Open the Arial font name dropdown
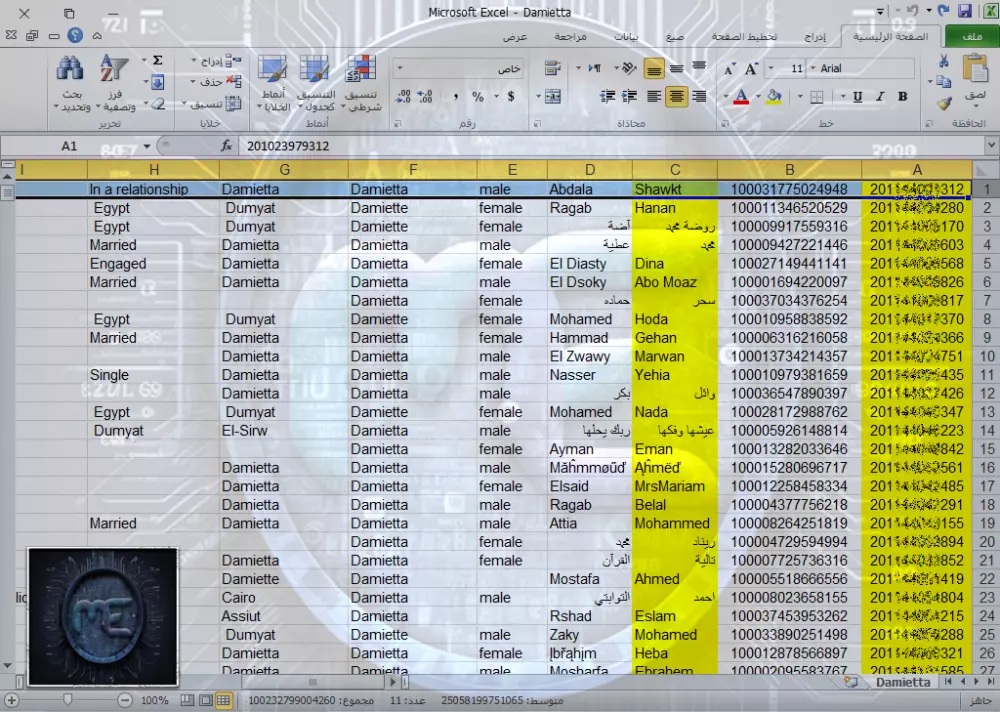Screen dimensions: 1000x712 812,68
